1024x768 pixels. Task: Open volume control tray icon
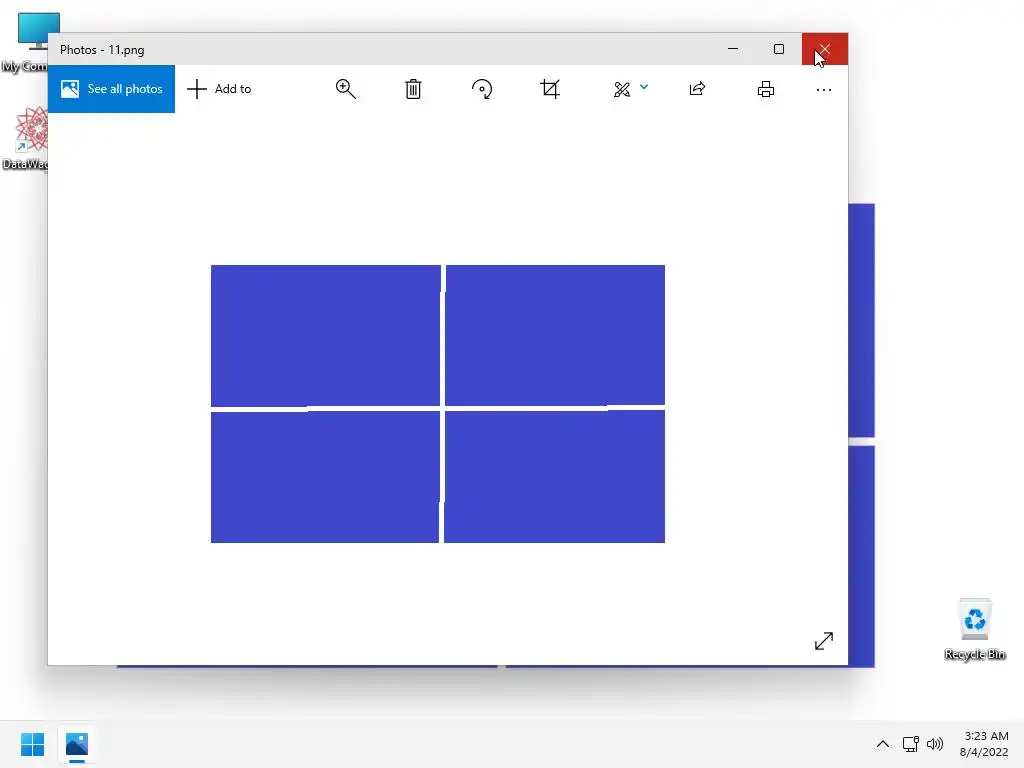[x=935, y=744]
